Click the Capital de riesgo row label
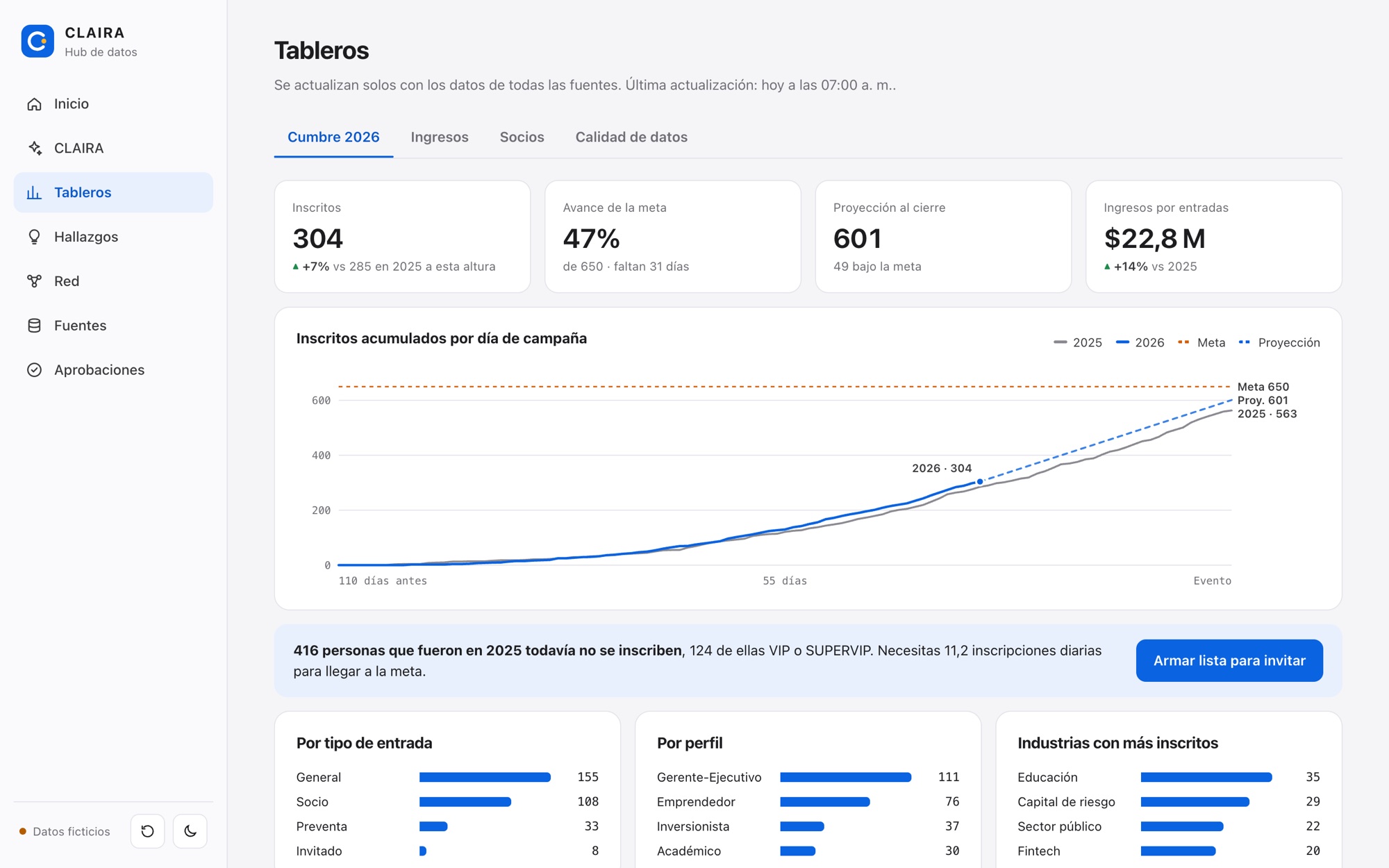 1066,802
